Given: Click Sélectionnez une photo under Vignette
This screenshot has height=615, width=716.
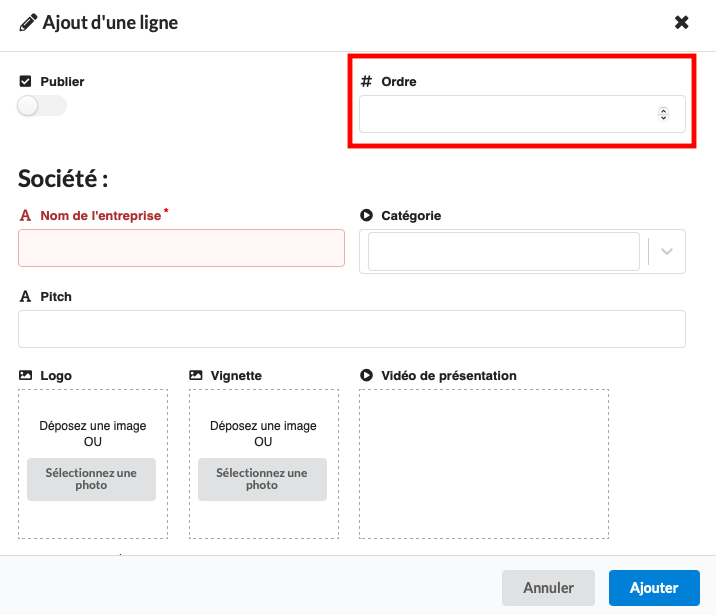Looking at the screenshot, I should click(262, 479).
